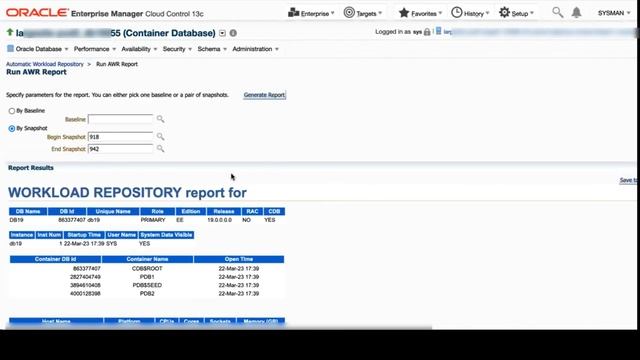
Task: Click the Favorites star icon
Action: (404, 13)
